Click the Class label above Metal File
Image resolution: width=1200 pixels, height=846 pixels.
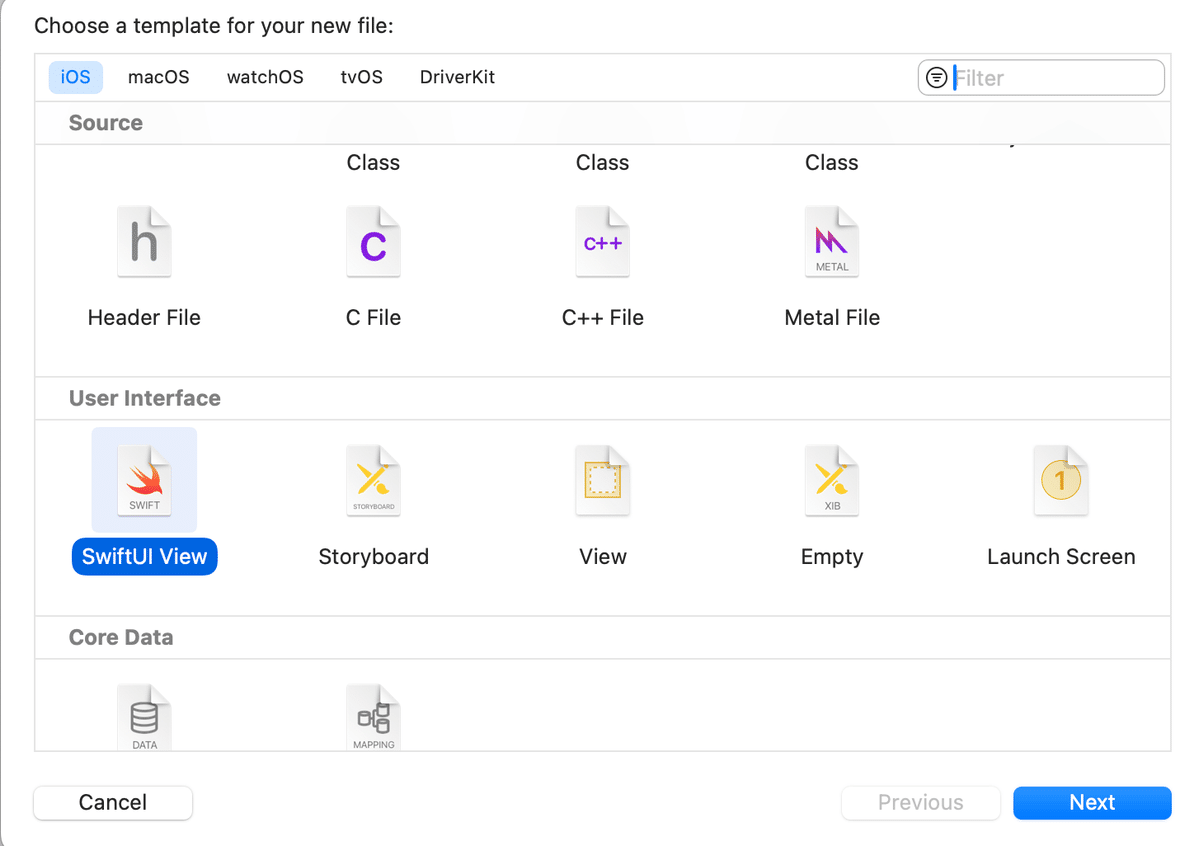[832, 163]
